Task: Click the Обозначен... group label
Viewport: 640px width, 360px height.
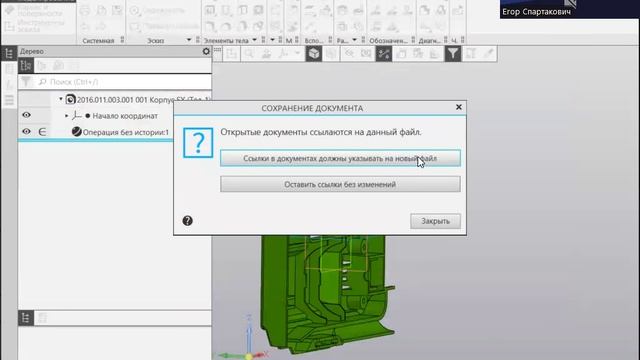Action: tap(388, 40)
